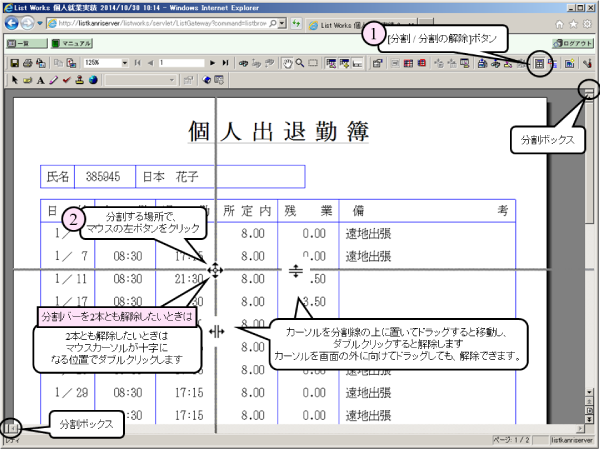600x450 pixels.
Task: Select the highlighter pen tool
Action: click(x=54, y=80)
